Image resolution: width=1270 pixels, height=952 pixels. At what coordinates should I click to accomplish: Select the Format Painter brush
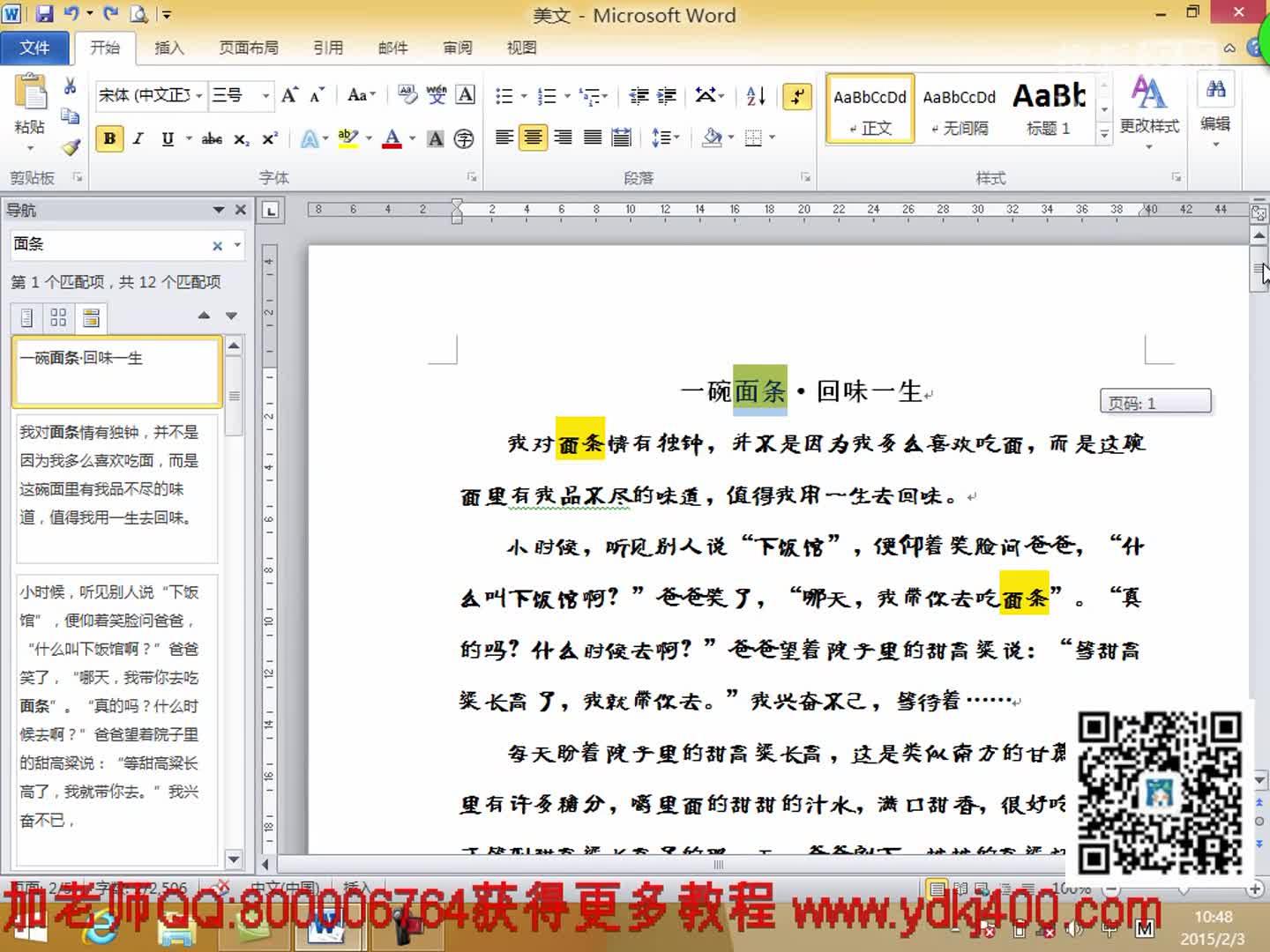tap(70, 148)
